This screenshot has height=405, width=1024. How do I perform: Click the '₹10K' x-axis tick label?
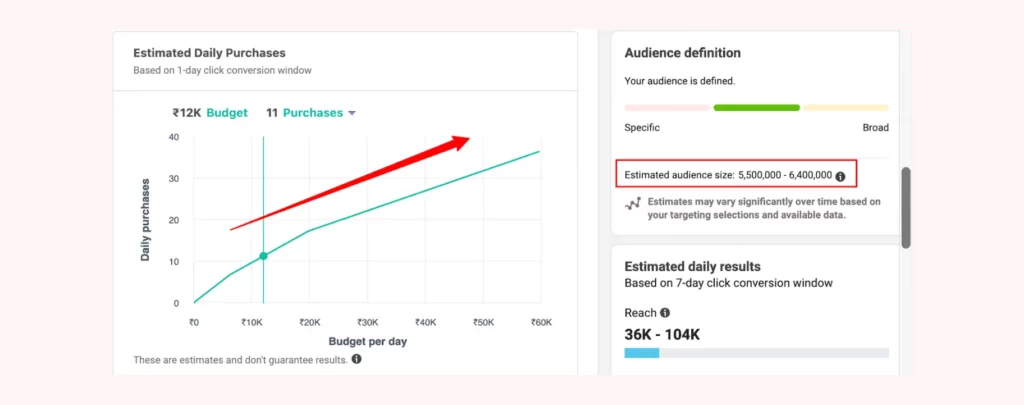point(252,323)
